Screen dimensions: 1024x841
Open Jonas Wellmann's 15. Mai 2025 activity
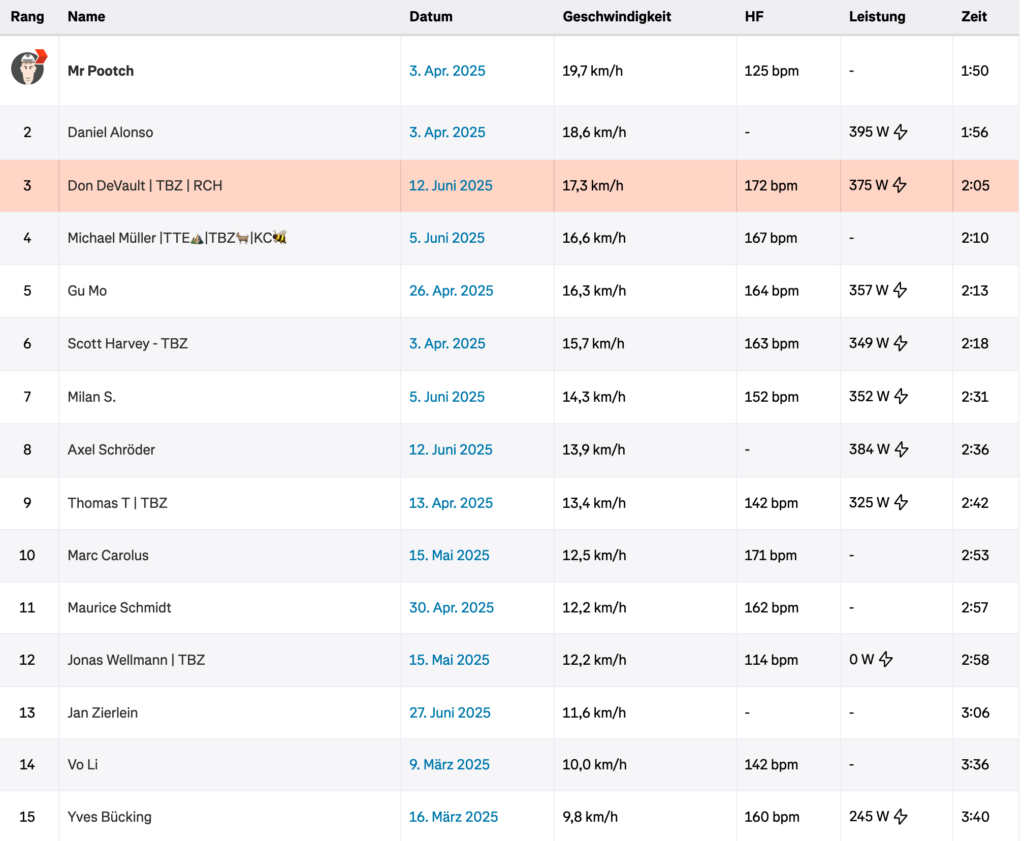pos(449,659)
